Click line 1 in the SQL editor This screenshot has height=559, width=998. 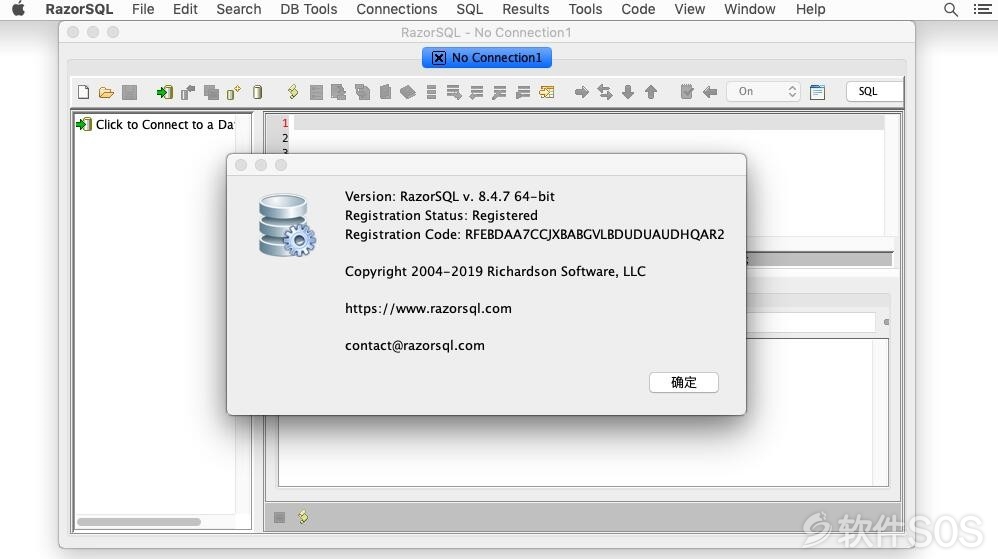point(587,123)
